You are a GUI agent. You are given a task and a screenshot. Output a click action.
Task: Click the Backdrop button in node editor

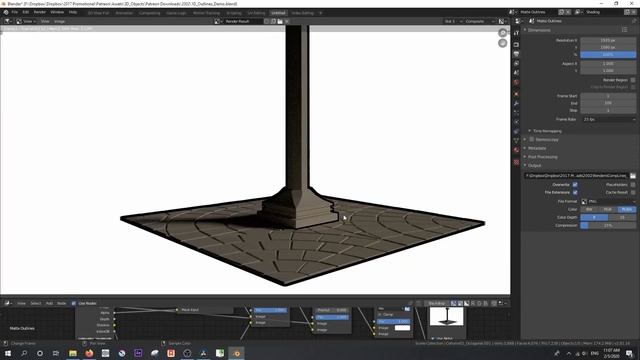click(436, 303)
